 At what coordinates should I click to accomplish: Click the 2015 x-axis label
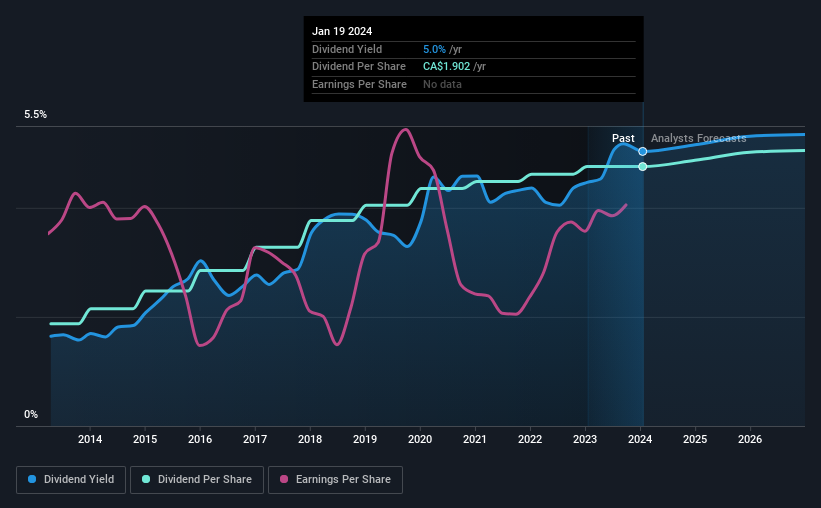coord(145,439)
